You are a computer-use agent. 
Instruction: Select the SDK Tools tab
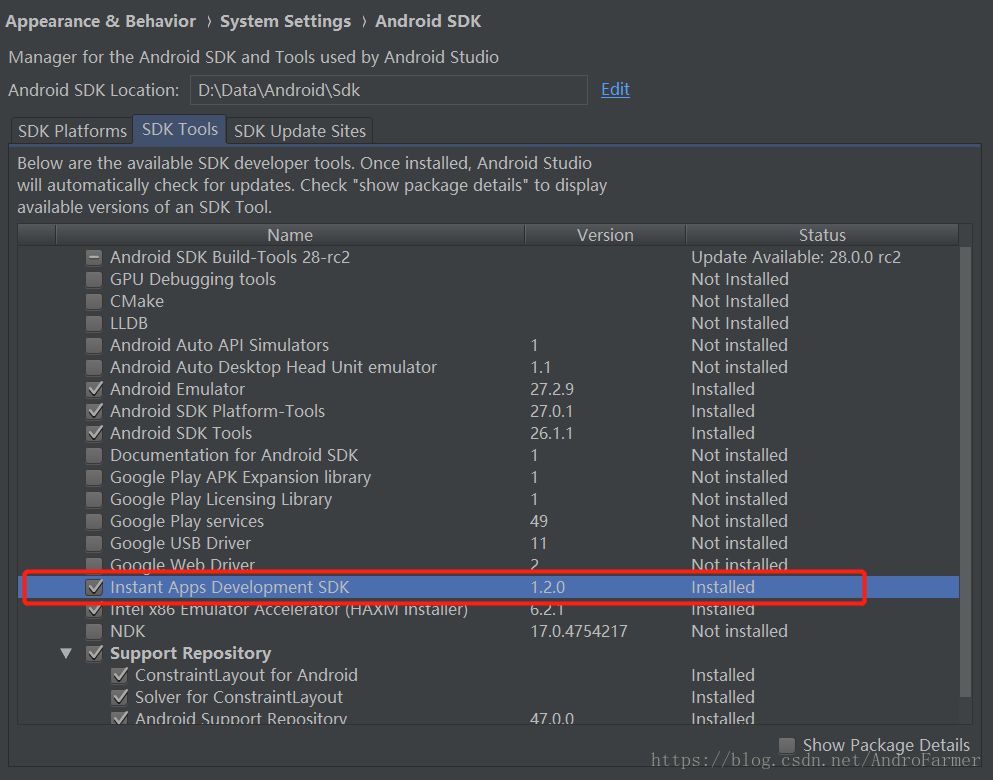[180, 129]
